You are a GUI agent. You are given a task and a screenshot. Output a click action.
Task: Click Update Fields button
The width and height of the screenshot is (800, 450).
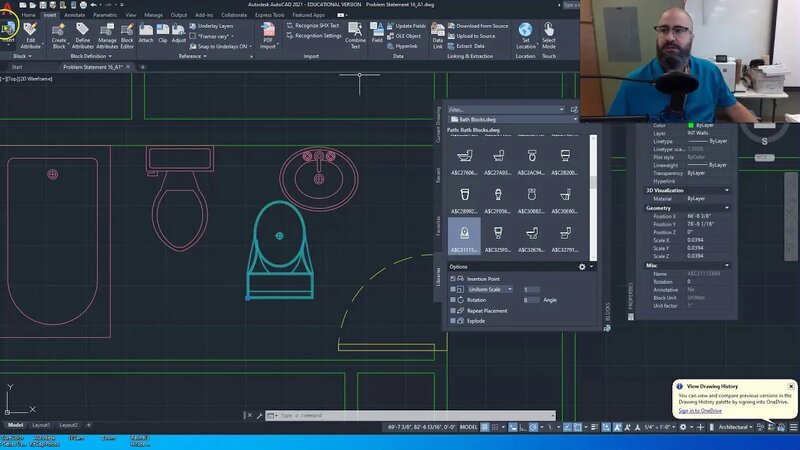point(406,26)
